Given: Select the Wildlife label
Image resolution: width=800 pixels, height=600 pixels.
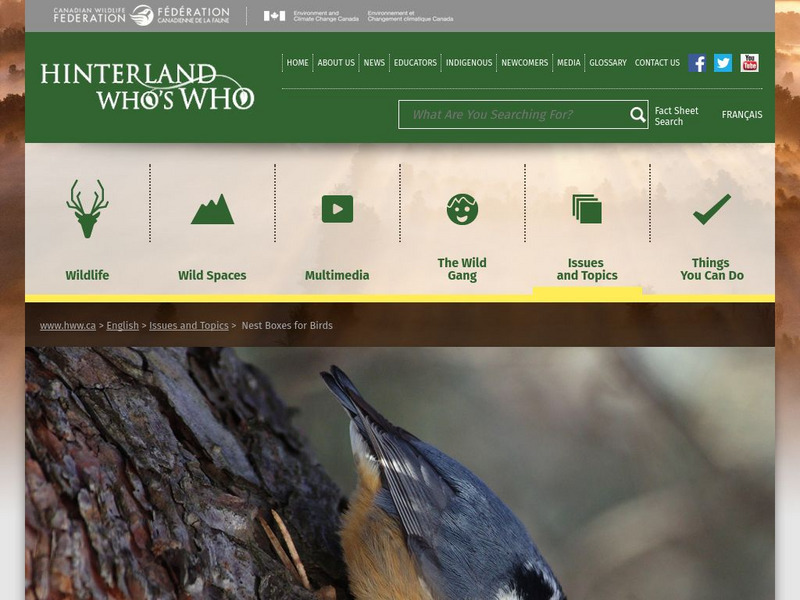Looking at the screenshot, I should click(x=87, y=276).
